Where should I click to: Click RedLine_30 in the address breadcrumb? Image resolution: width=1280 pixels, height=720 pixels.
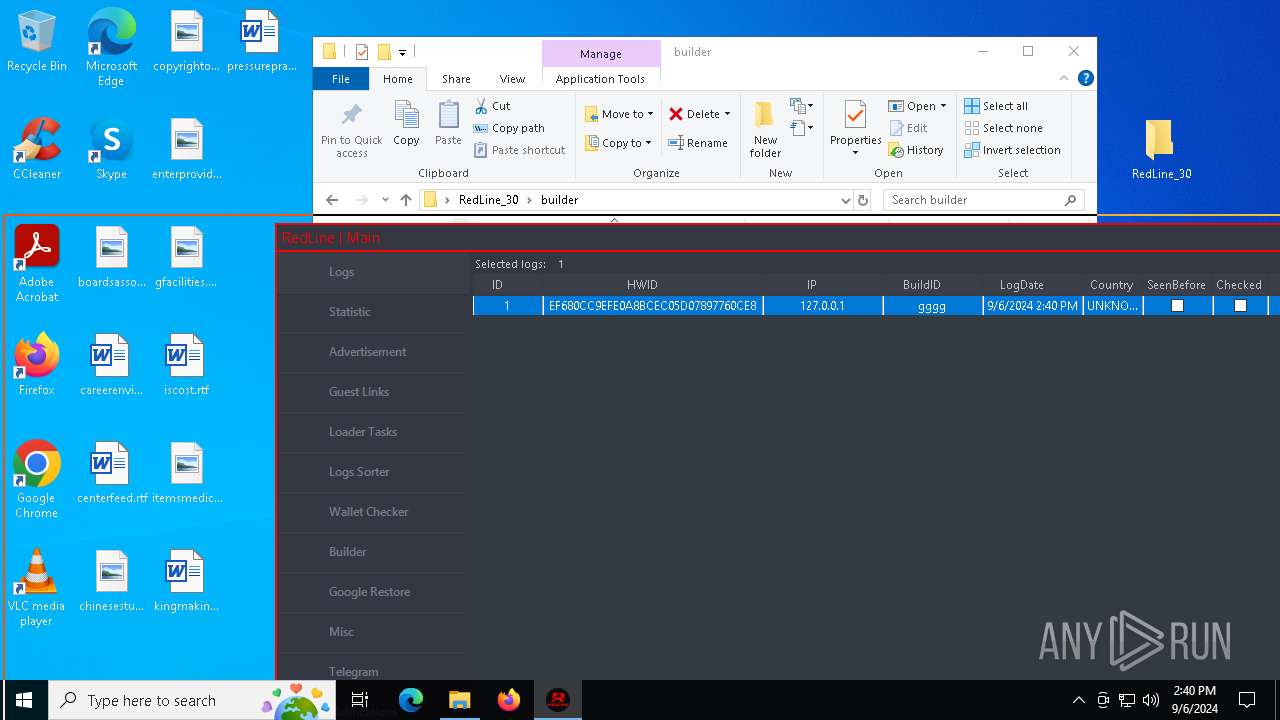489,200
